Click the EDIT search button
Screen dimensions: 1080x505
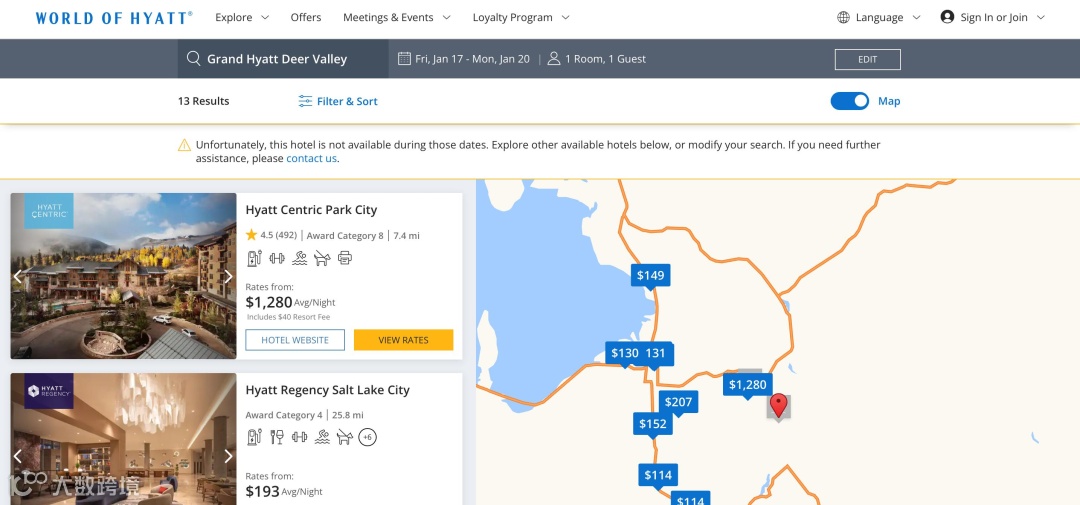point(867,59)
